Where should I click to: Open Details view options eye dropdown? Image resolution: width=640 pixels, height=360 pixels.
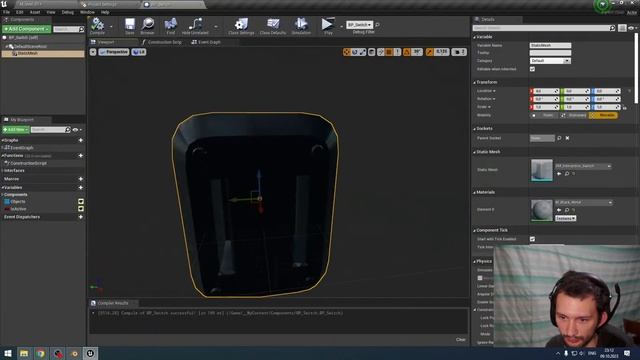632,28
